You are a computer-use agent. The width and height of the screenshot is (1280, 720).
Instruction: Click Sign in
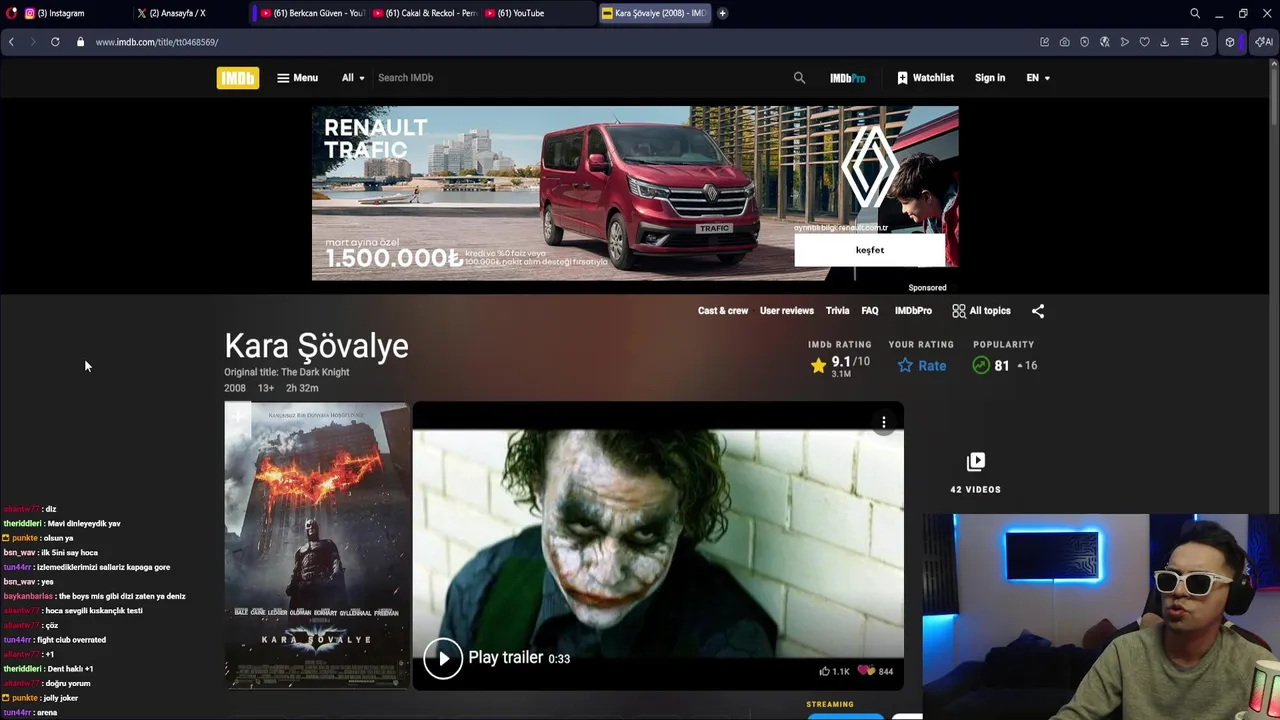pyautogui.click(x=990, y=78)
